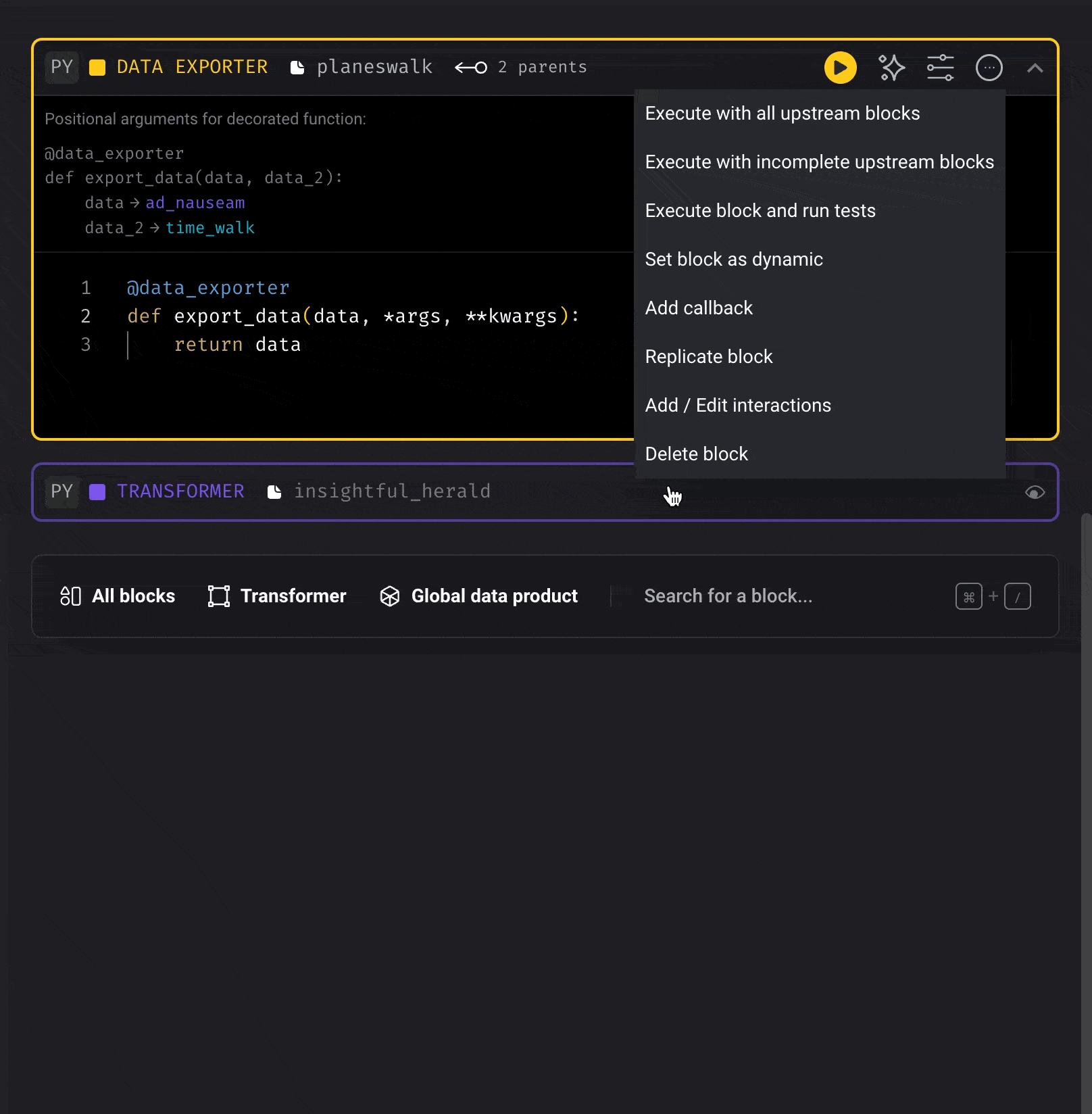Click the @data_exporter code on line 1
The image size is (1092, 1114).
(x=208, y=288)
